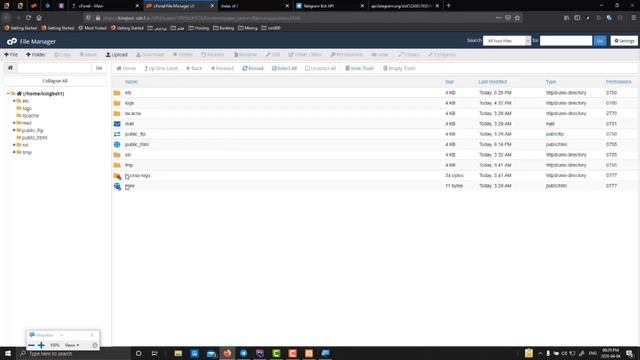Sort the list by Size column
This screenshot has width=640, height=360.
pyautogui.click(x=449, y=82)
